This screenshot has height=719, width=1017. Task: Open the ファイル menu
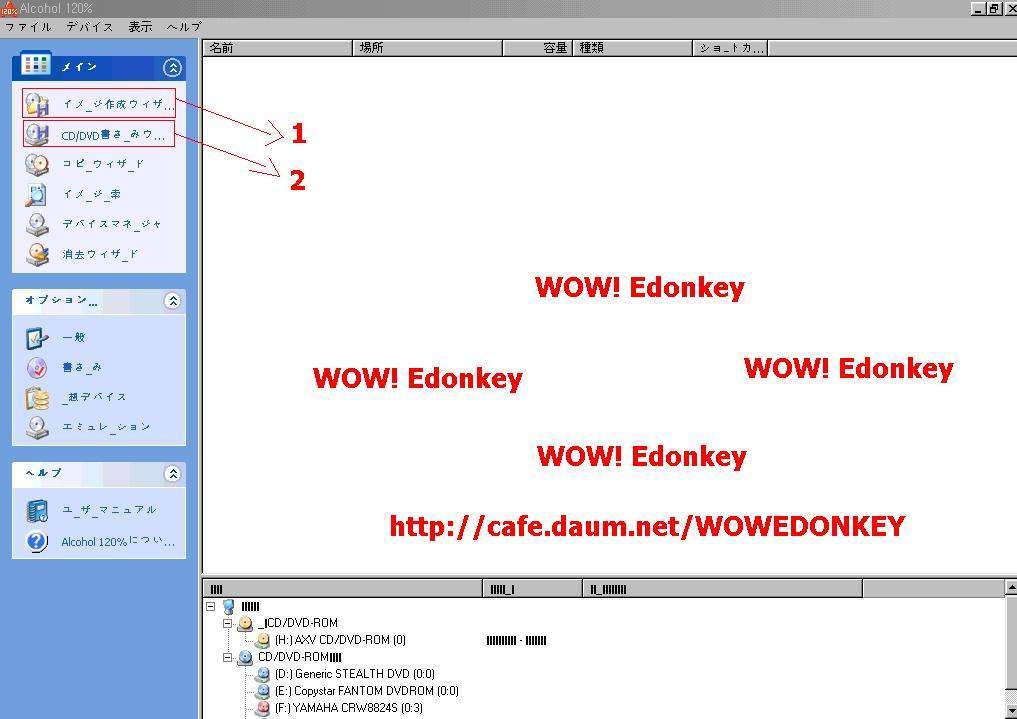(x=28, y=27)
